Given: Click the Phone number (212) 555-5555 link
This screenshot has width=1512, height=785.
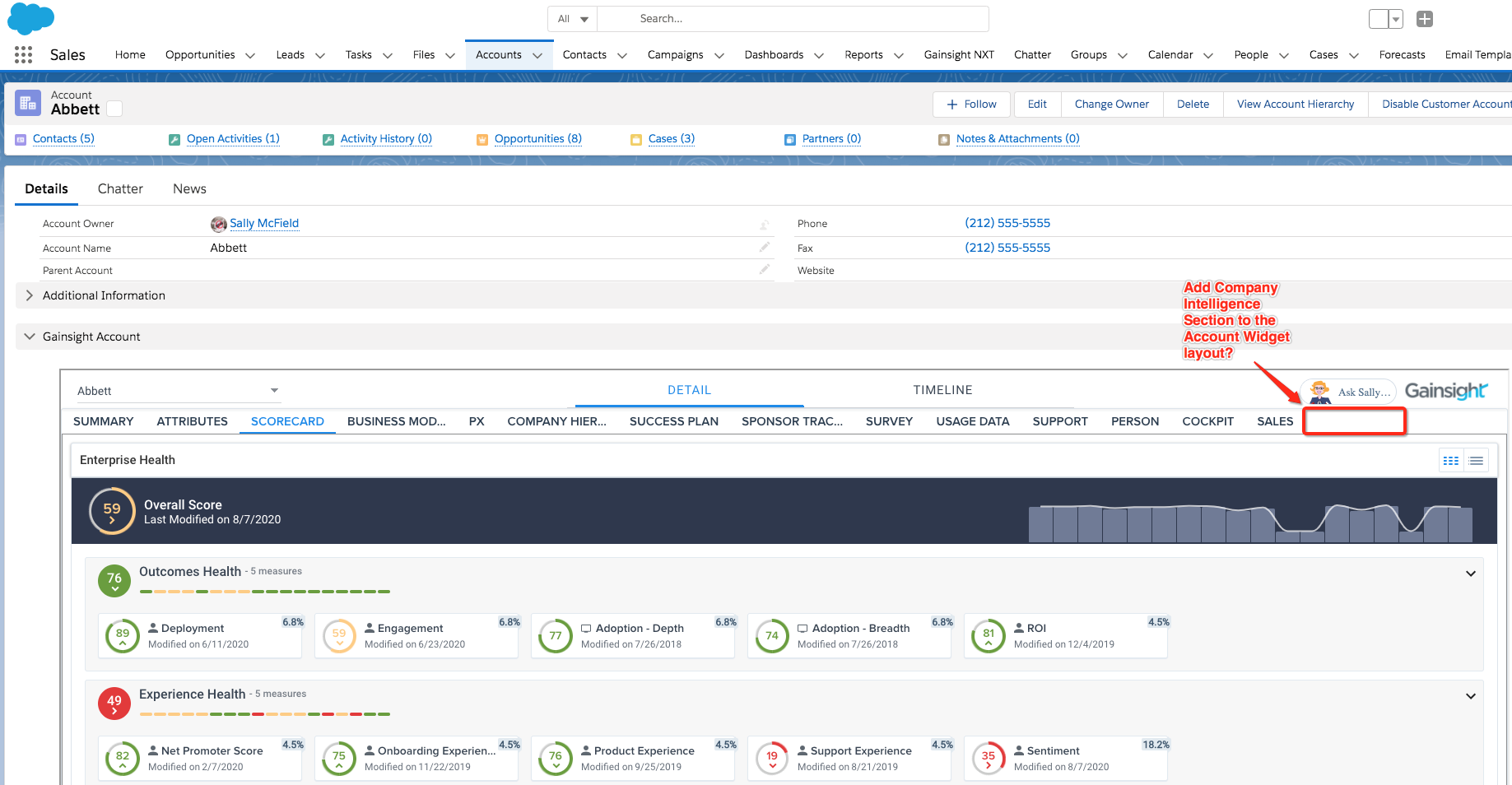Looking at the screenshot, I should point(1007,223).
